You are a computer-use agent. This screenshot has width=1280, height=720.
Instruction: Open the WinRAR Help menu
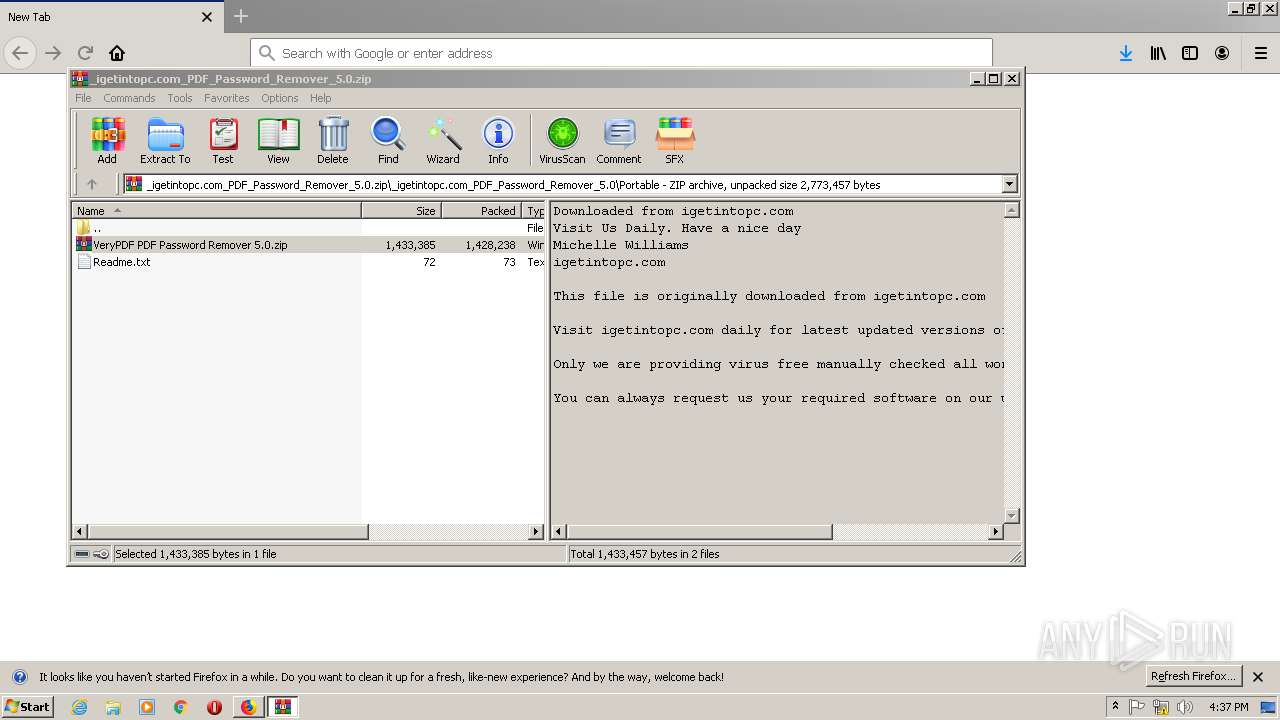(x=320, y=98)
